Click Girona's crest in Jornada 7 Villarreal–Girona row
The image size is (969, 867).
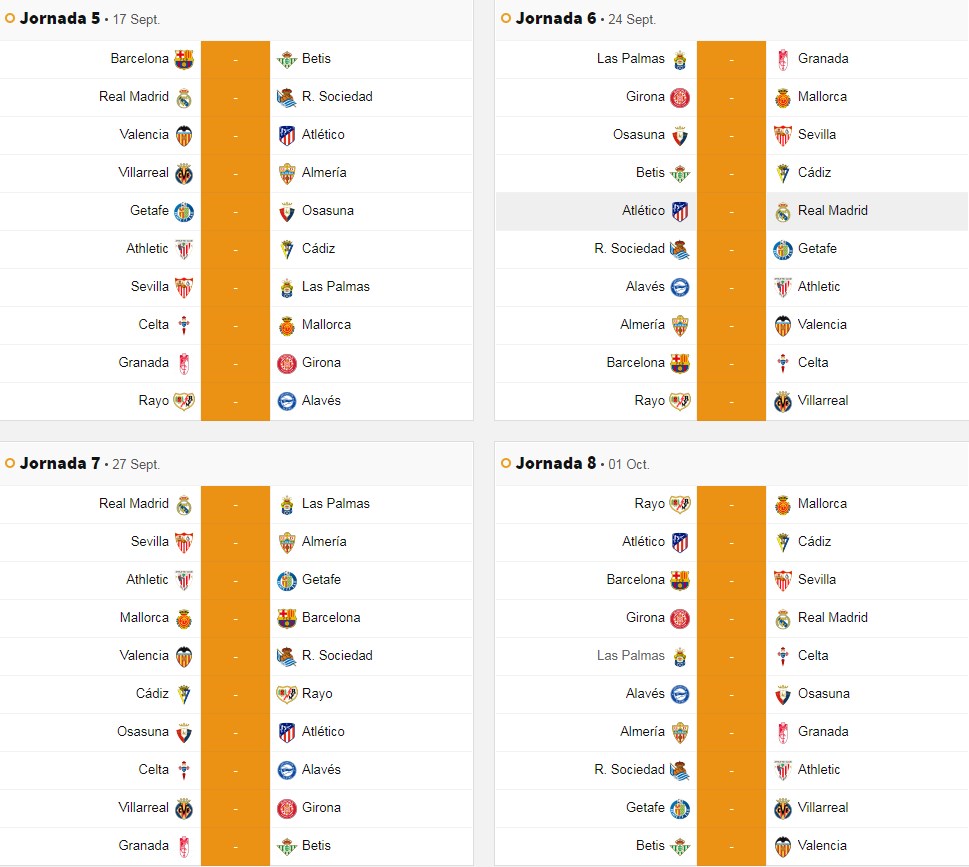tap(287, 808)
